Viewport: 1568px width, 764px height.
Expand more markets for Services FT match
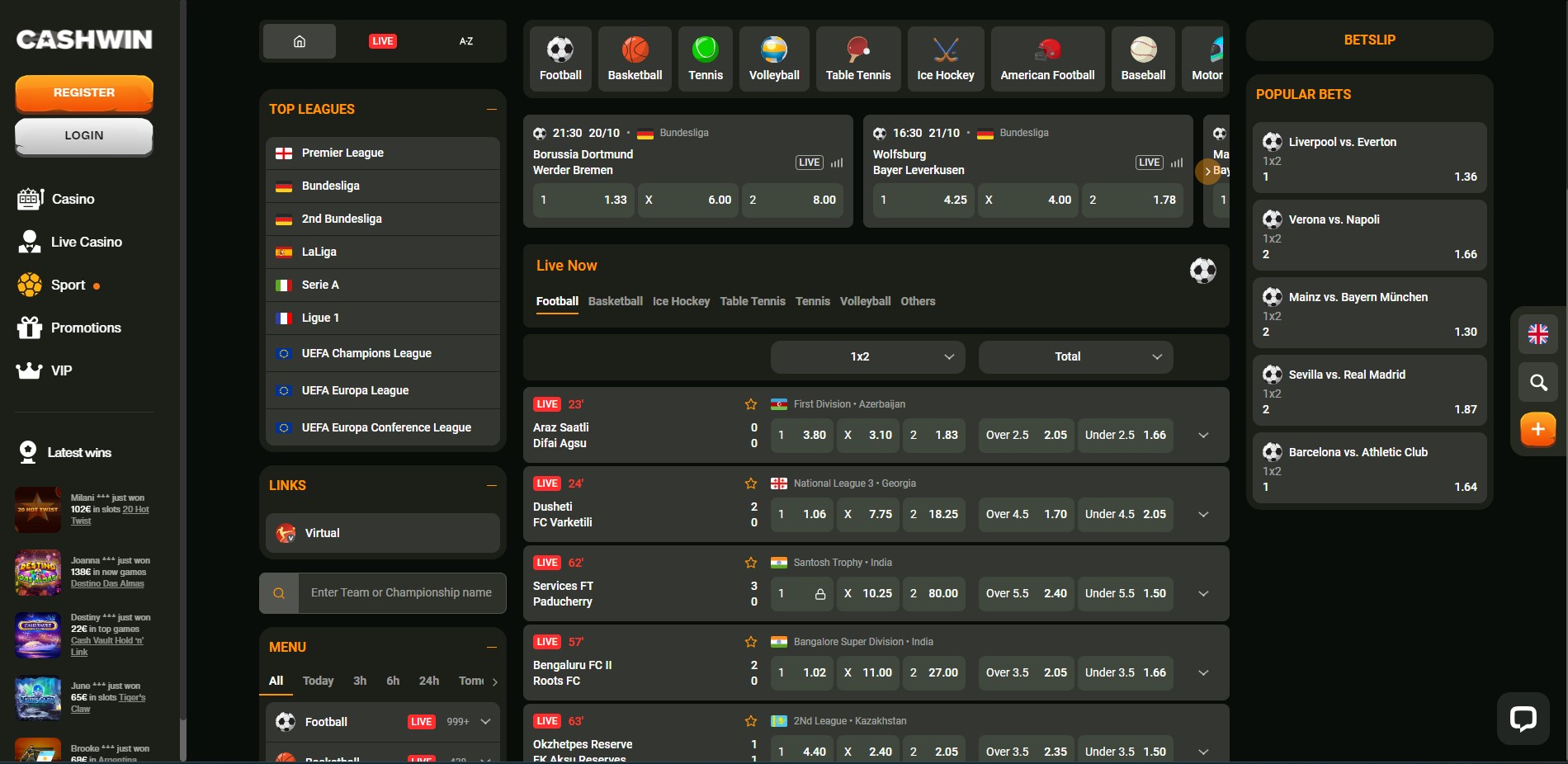[x=1203, y=593]
